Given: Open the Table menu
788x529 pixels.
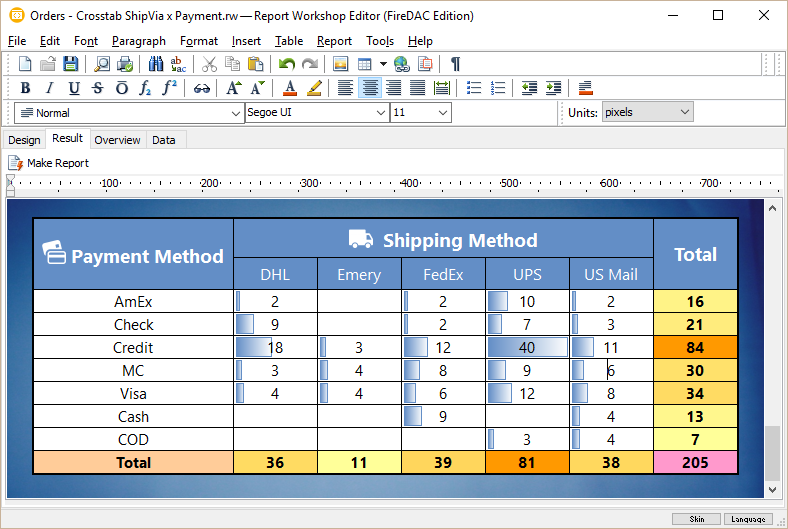Looking at the screenshot, I should 289,41.
